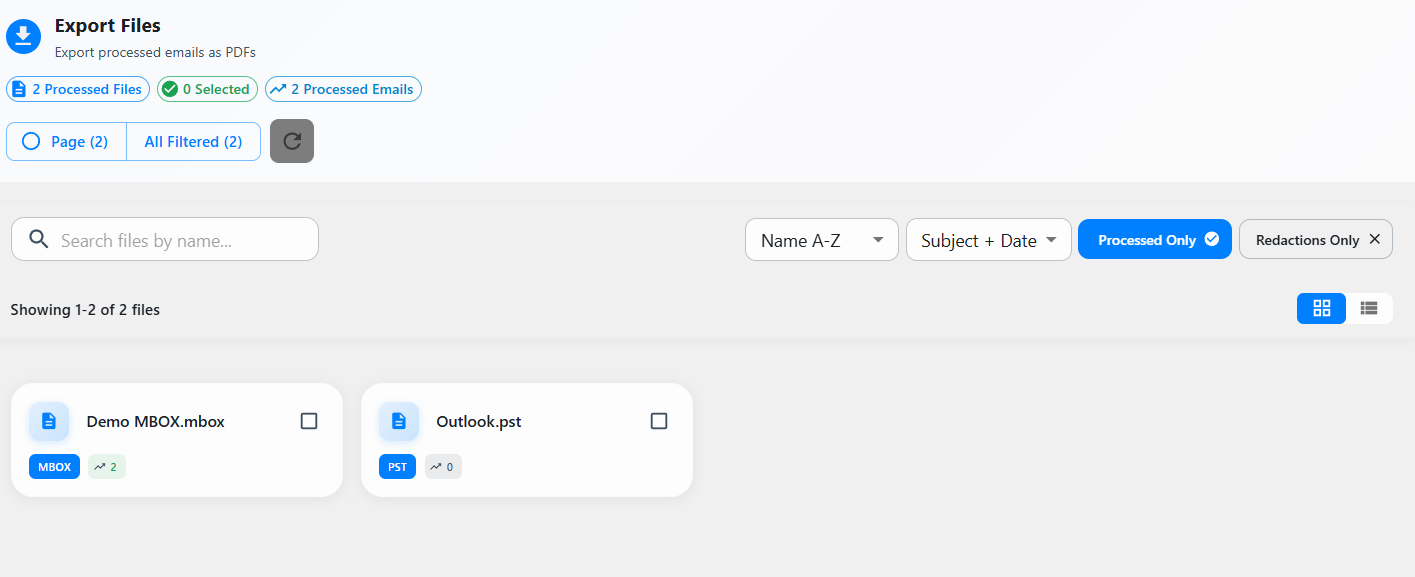
Task: Click the 2 Processed Emails badge
Action: pyautogui.click(x=343, y=89)
